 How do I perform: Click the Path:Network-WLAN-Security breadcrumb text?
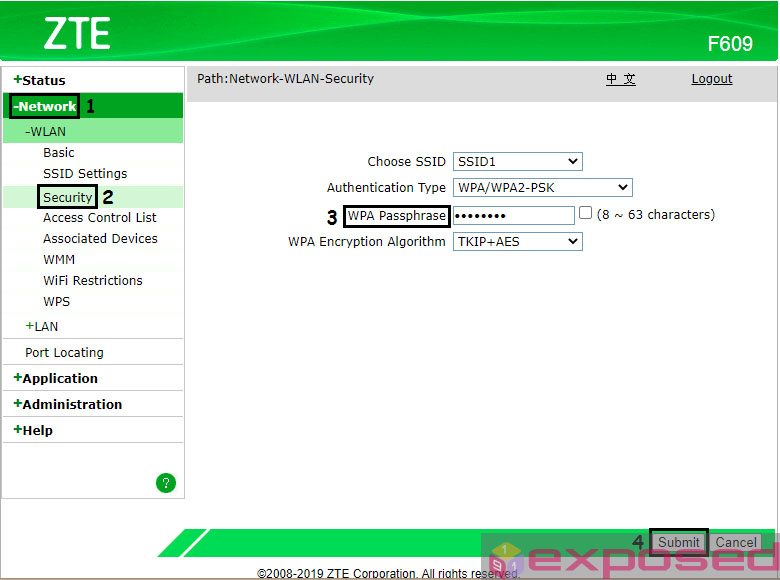(x=285, y=79)
